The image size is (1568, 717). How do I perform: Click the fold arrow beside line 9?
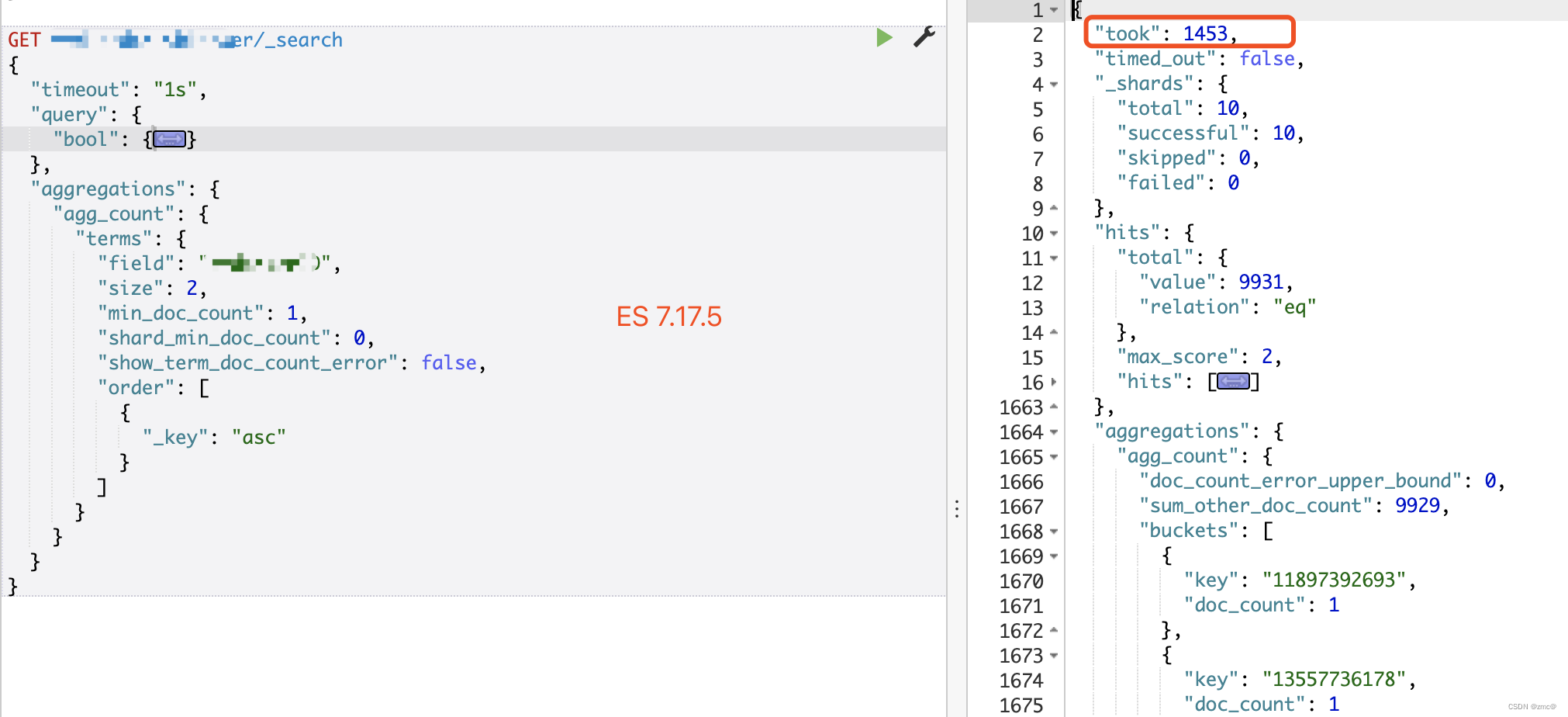coord(1053,208)
